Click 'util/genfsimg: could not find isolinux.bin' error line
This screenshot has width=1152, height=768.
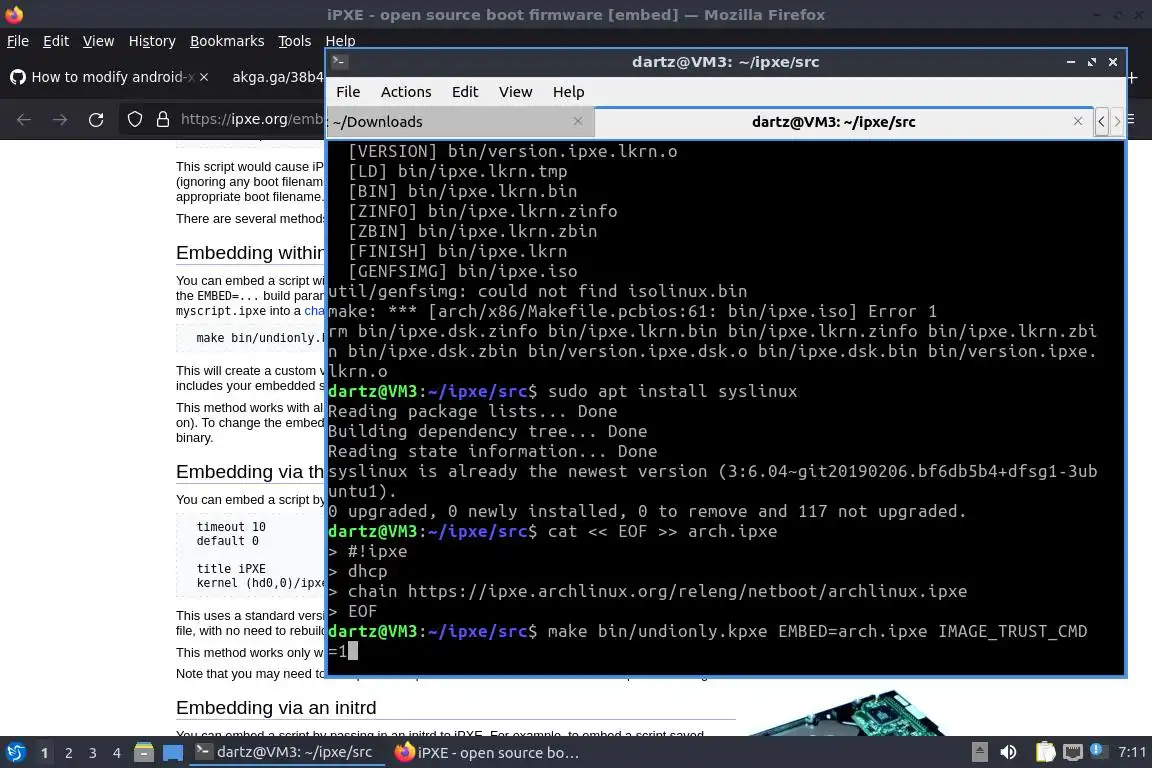[537, 291]
